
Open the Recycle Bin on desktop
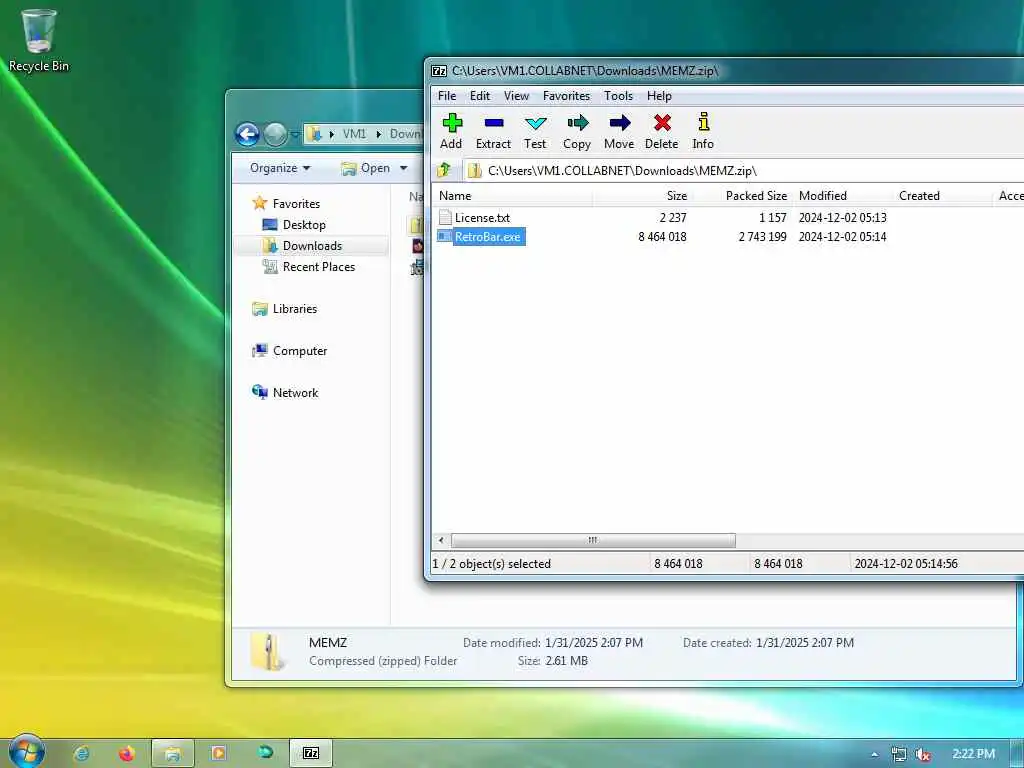39,39
